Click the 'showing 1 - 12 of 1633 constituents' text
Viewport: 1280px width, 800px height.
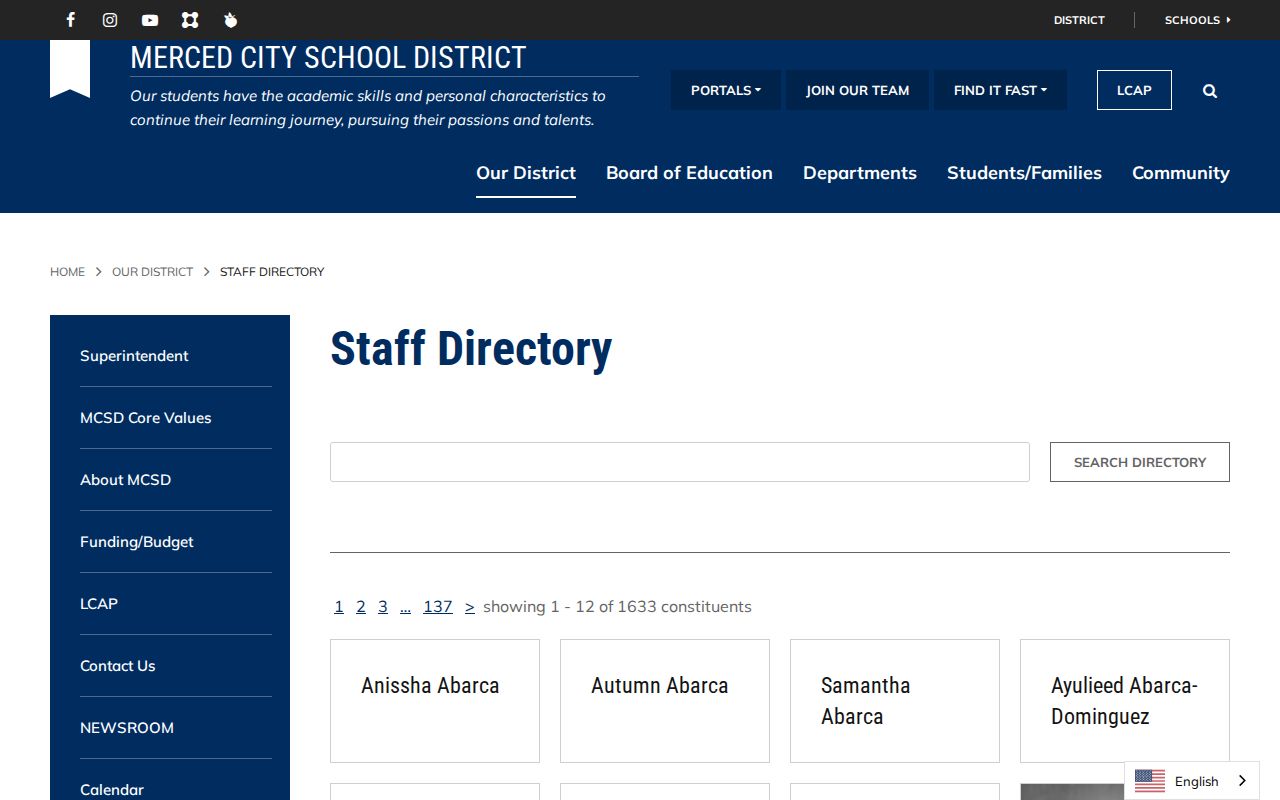pos(617,607)
